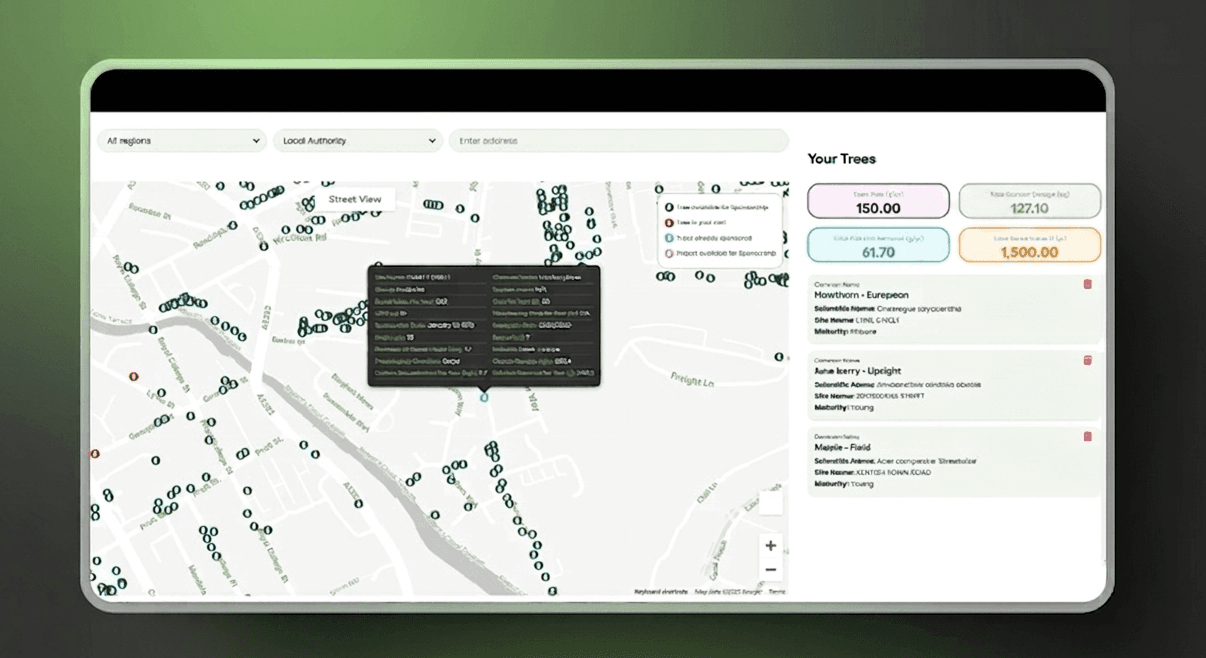The height and width of the screenshot is (658, 1206).
Task: Delete the Ash berry - Upright tree card
Action: [1087, 360]
